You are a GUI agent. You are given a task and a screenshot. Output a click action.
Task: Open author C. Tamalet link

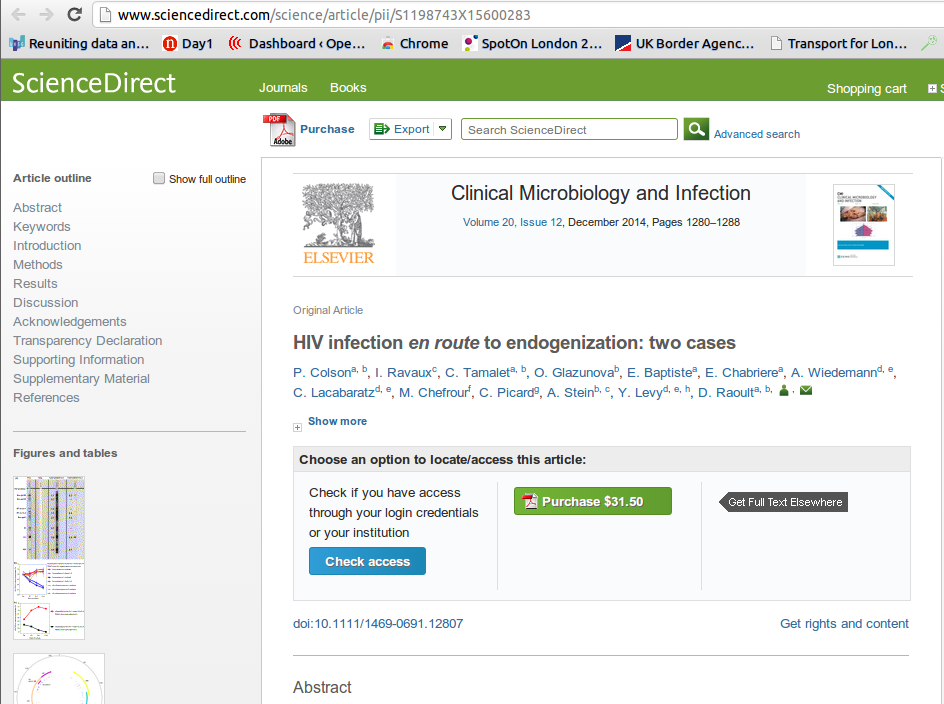pos(477,373)
